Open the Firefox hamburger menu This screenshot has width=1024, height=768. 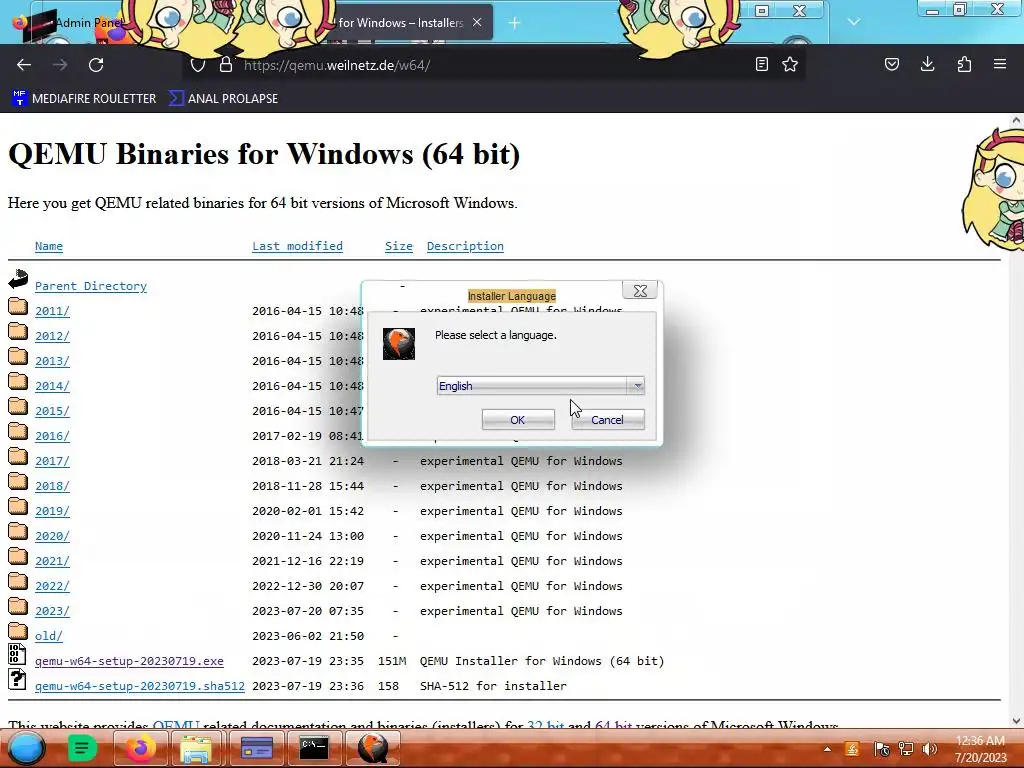(1000, 64)
